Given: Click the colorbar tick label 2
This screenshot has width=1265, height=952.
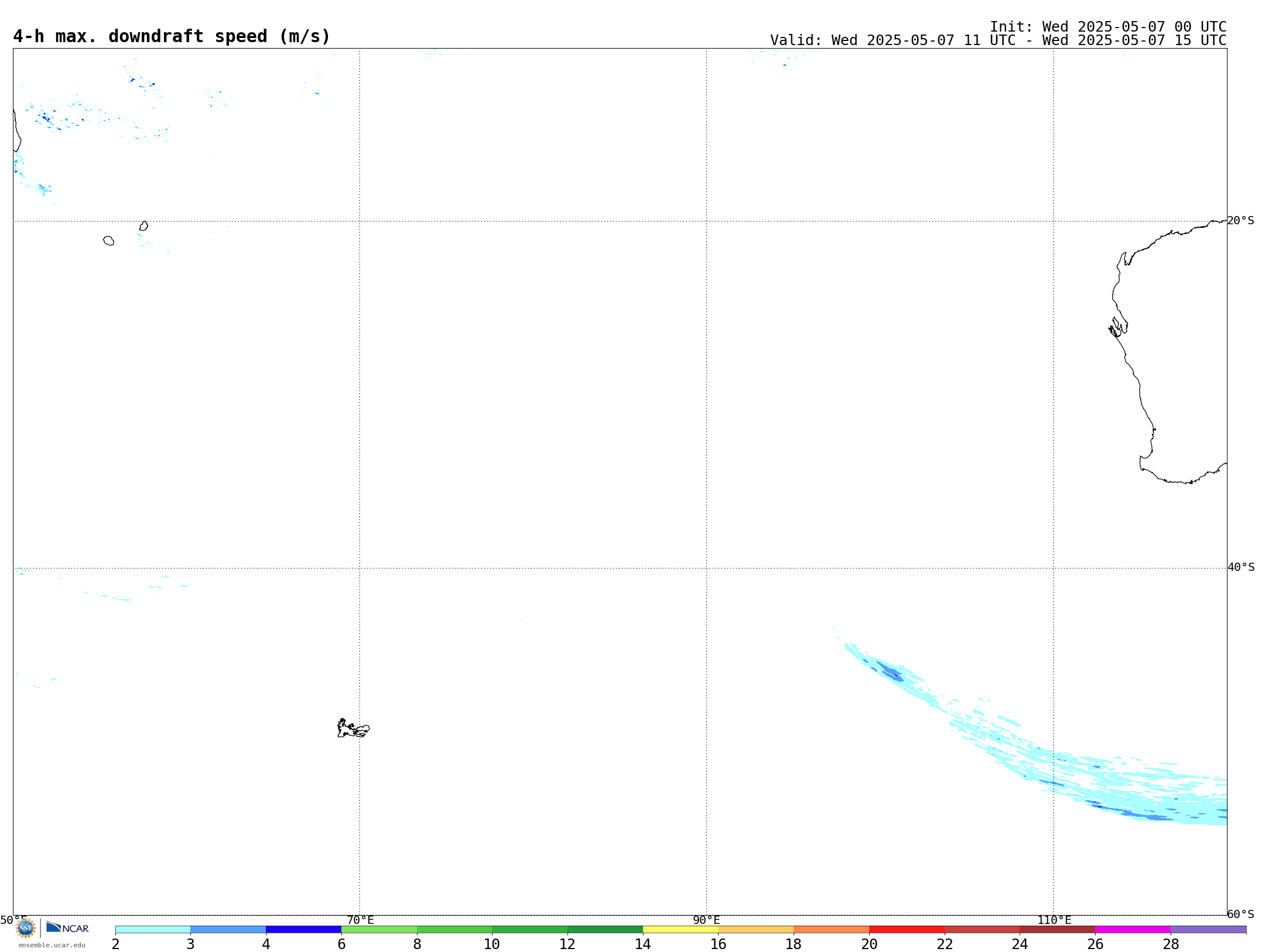Looking at the screenshot, I should click(115, 944).
